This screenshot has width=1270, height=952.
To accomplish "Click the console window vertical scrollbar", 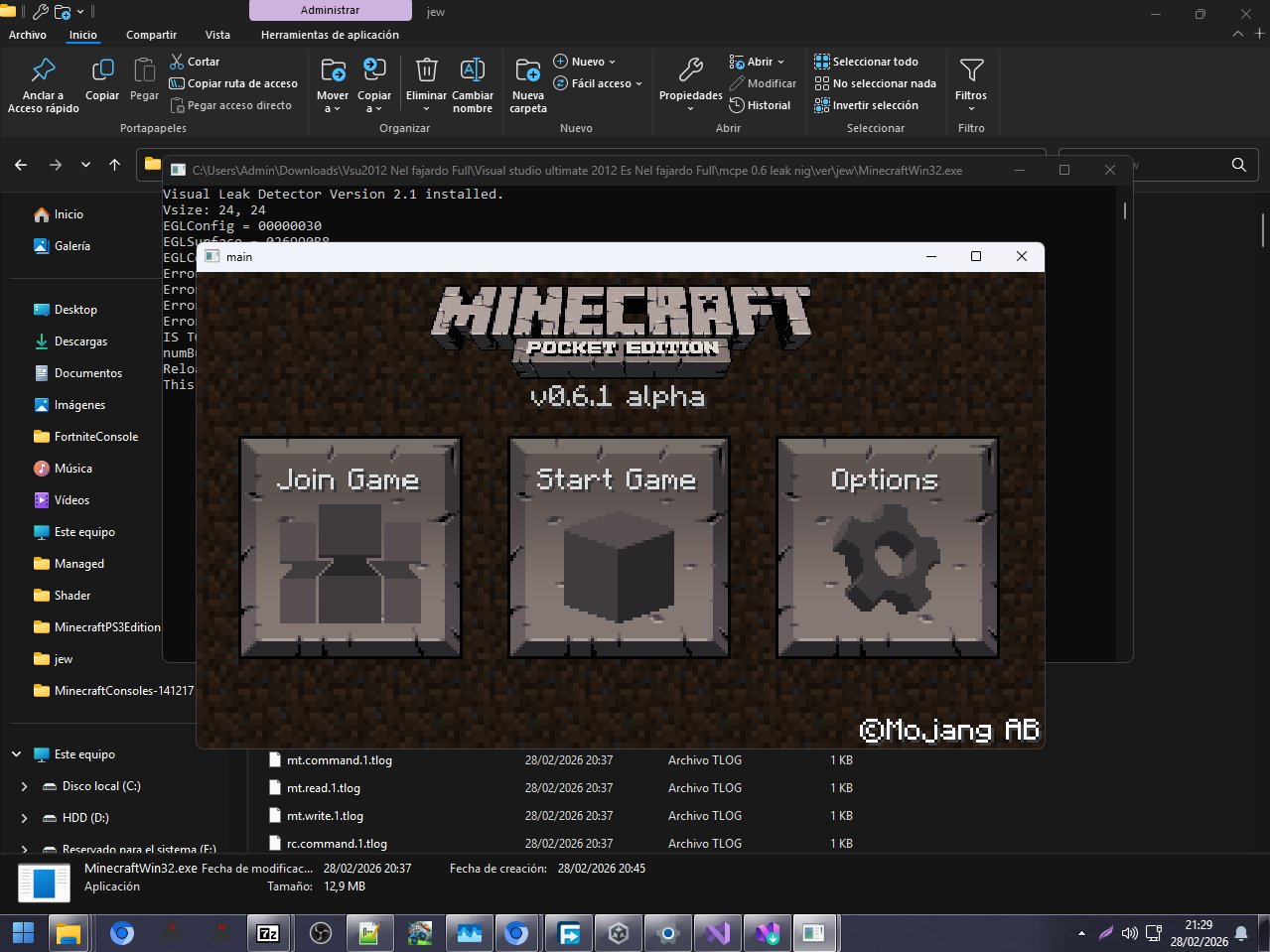I will click(1125, 210).
